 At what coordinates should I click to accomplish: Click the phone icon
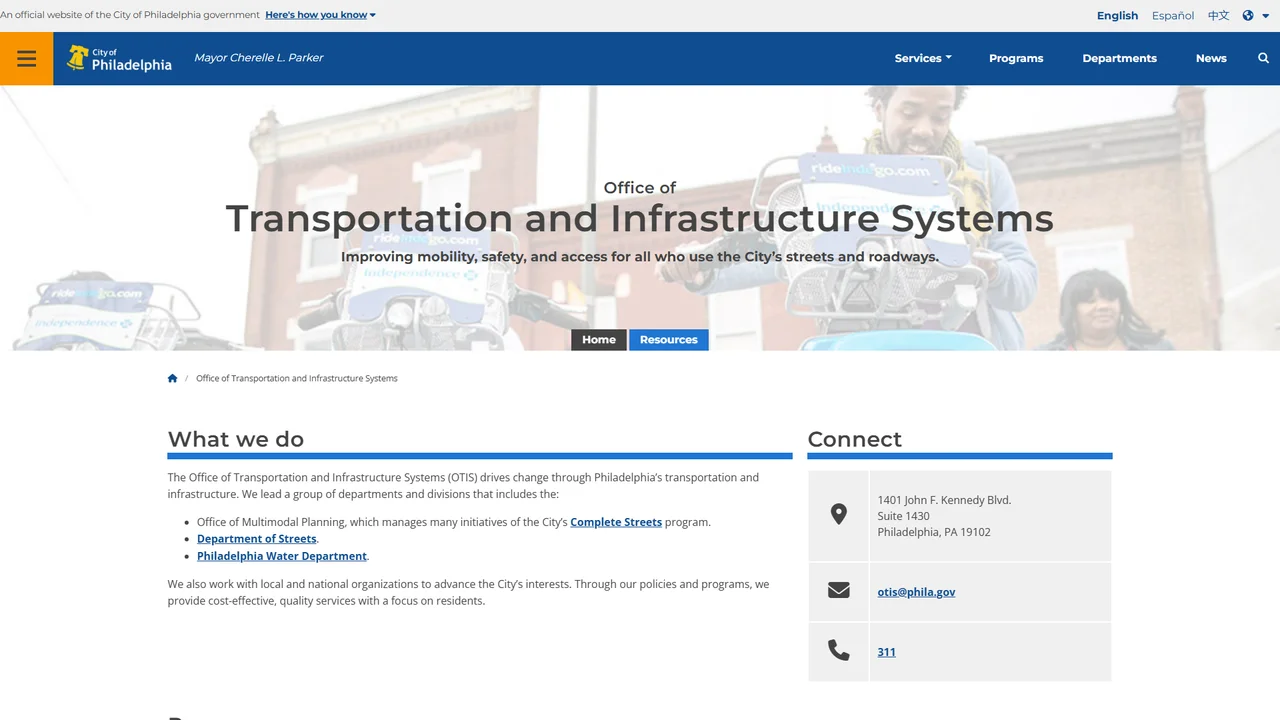click(839, 651)
